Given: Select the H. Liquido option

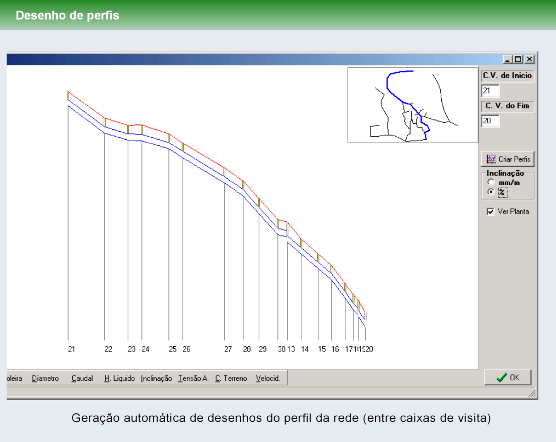Looking at the screenshot, I should pos(119,379).
